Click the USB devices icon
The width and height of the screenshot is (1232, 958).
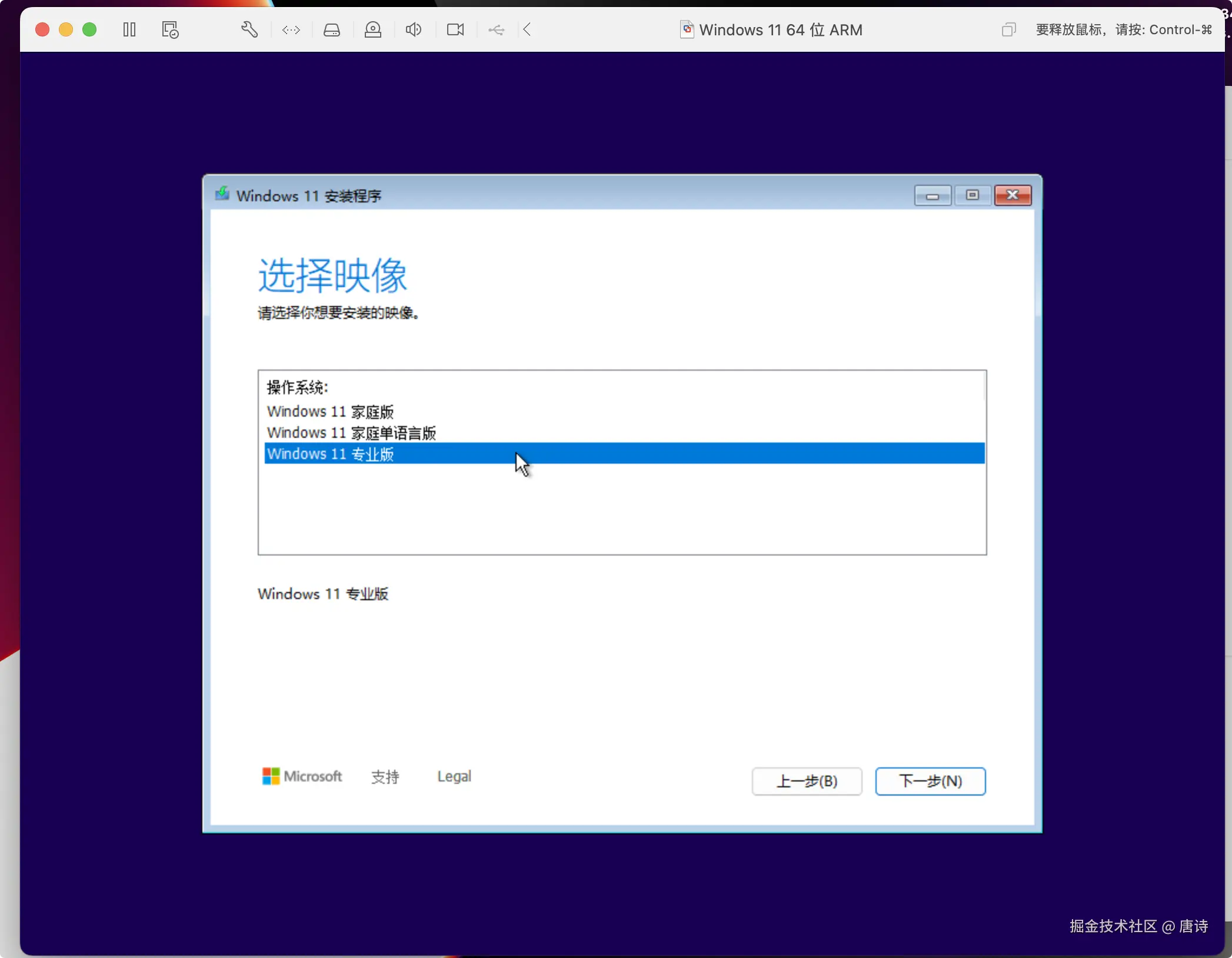497,29
